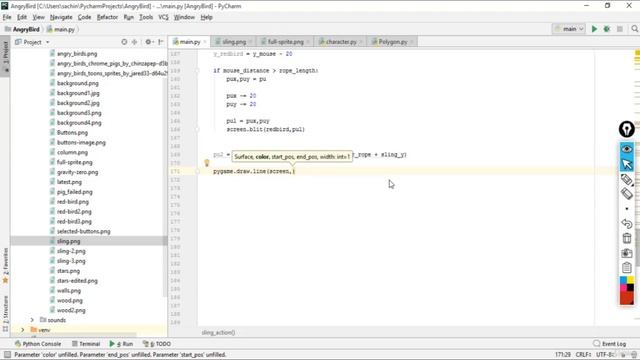This screenshot has width=640, height=360.
Task: Open the clipboard board icon
Action: (x=627, y=268)
